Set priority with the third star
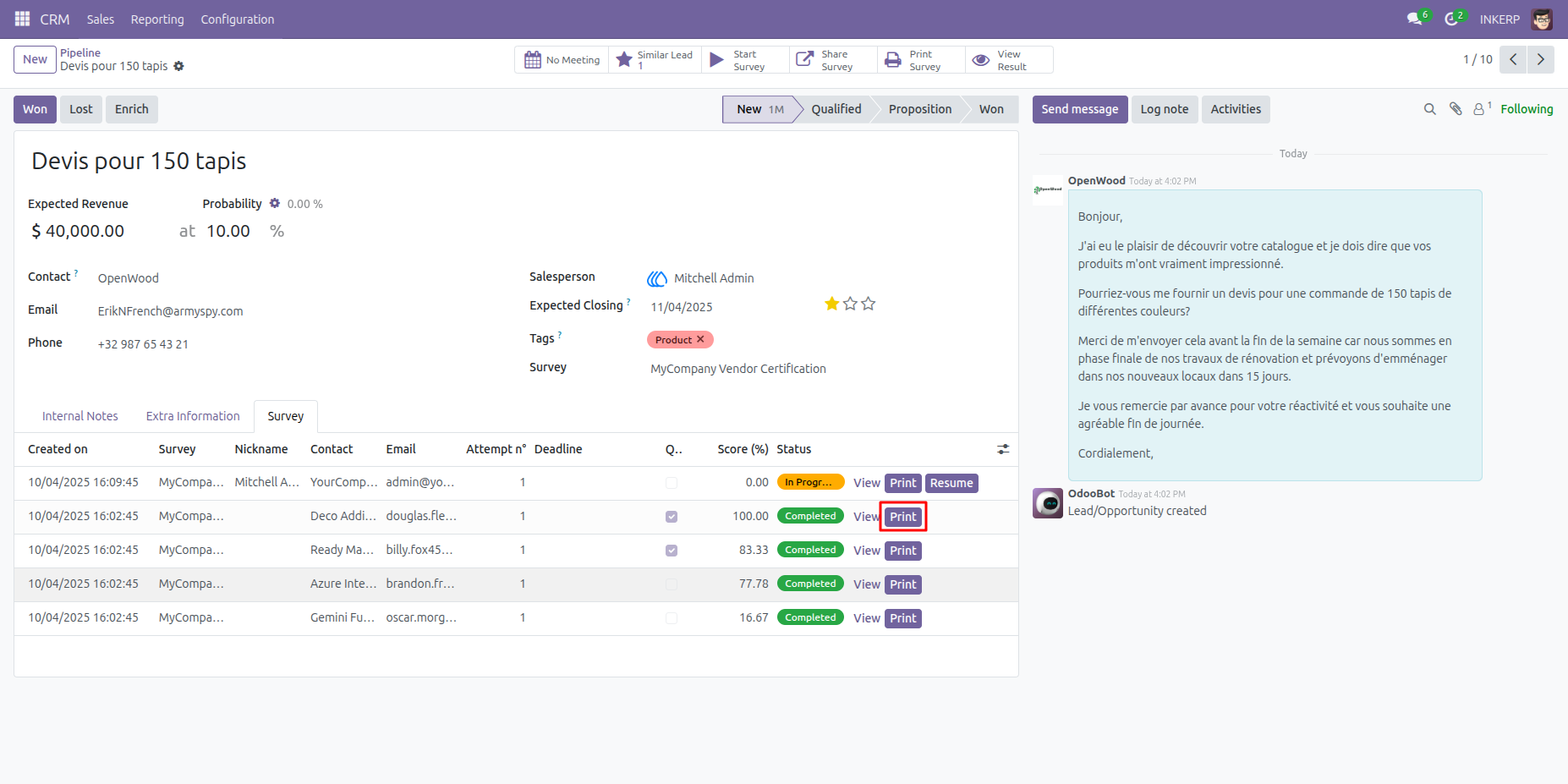This screenshot has height=784, width=1568. coord(869,304)
